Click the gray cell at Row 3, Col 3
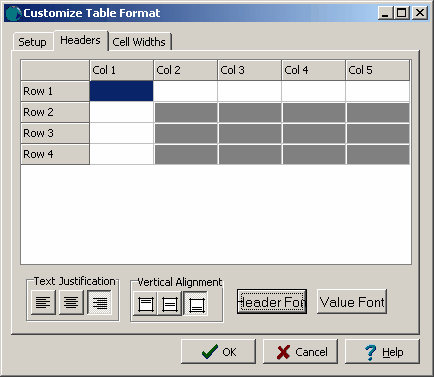 click(250, 134)
